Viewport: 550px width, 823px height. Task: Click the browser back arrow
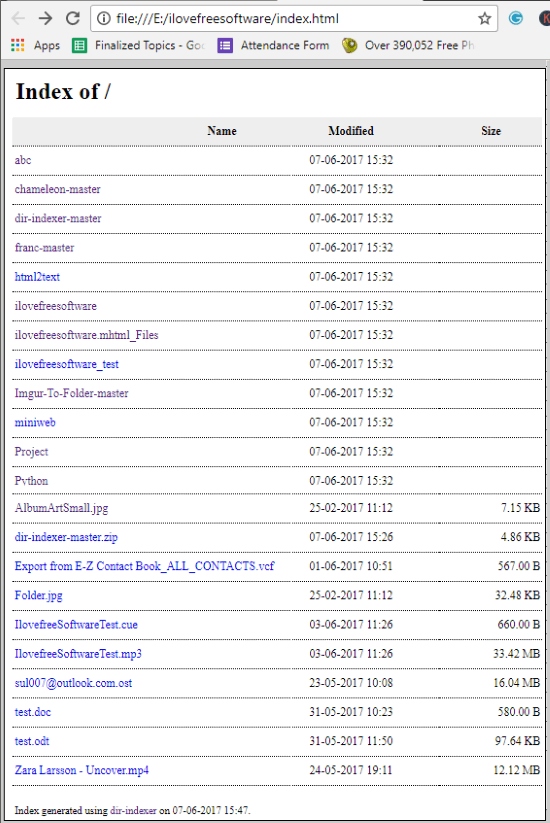pos(18,19)
